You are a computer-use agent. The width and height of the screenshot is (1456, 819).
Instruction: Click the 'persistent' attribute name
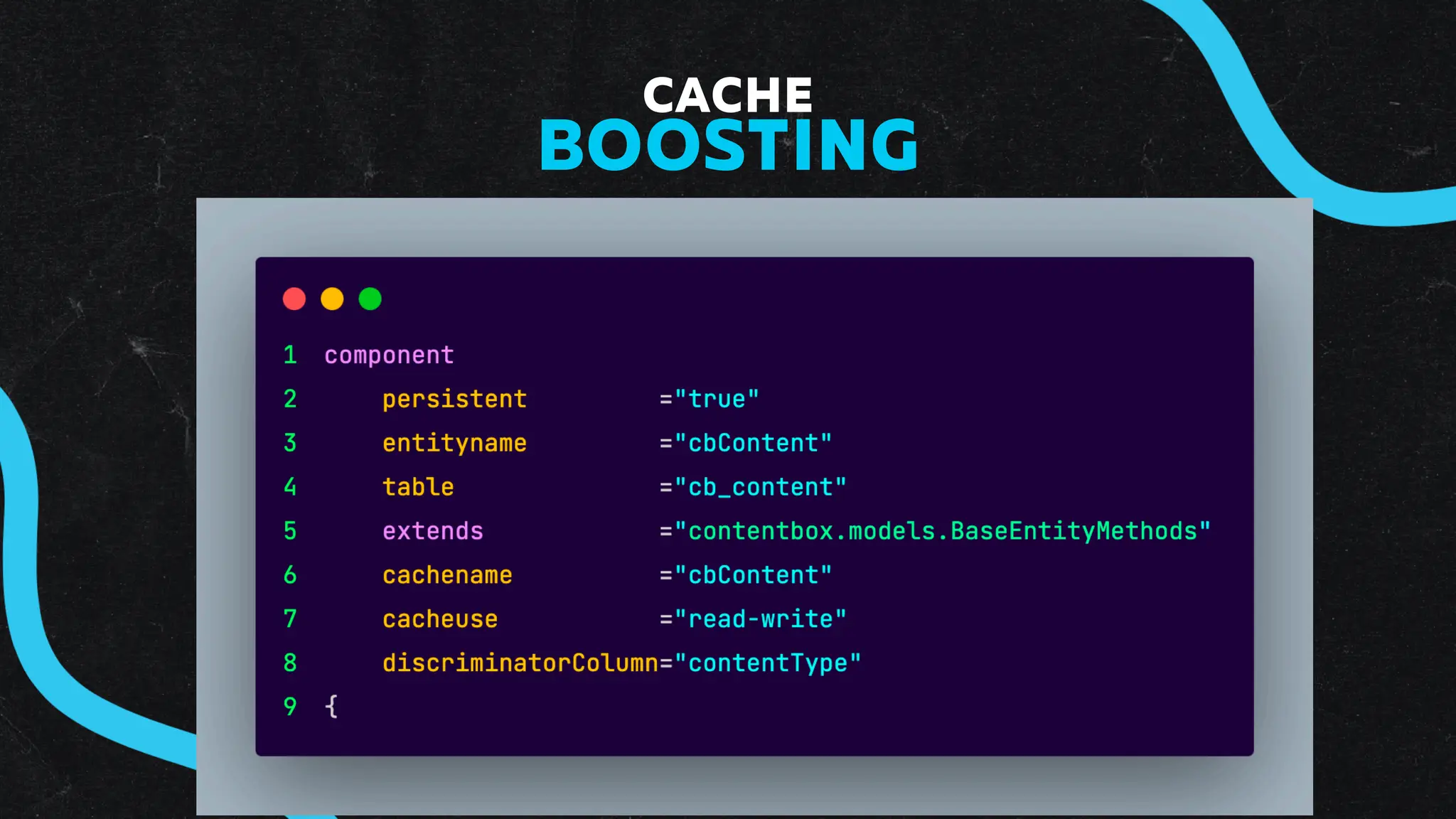coord(454,399)
